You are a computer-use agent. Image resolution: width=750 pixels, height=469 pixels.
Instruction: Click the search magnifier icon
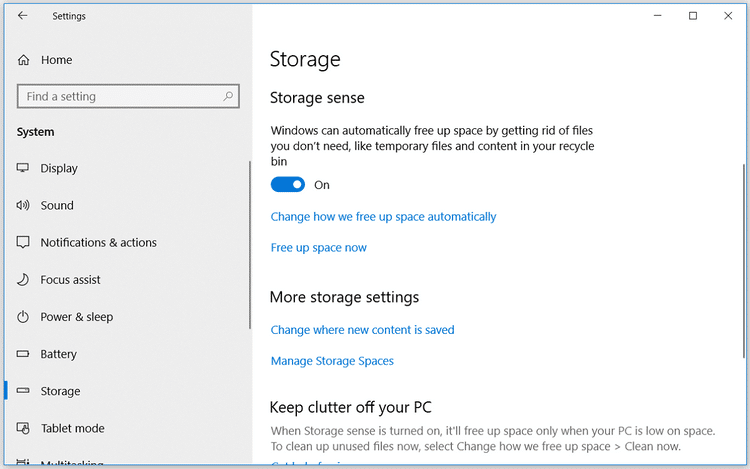click(x=228, y=96)
